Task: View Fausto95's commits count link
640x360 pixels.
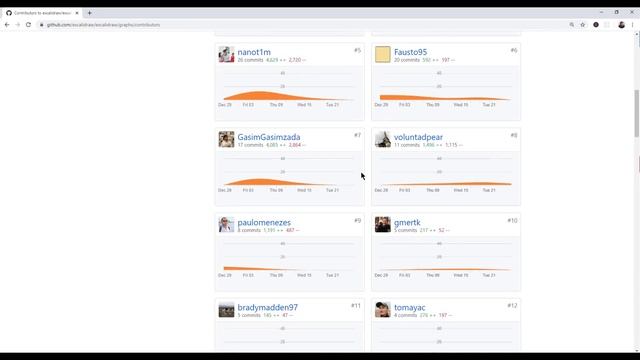Action: (407, 60)
